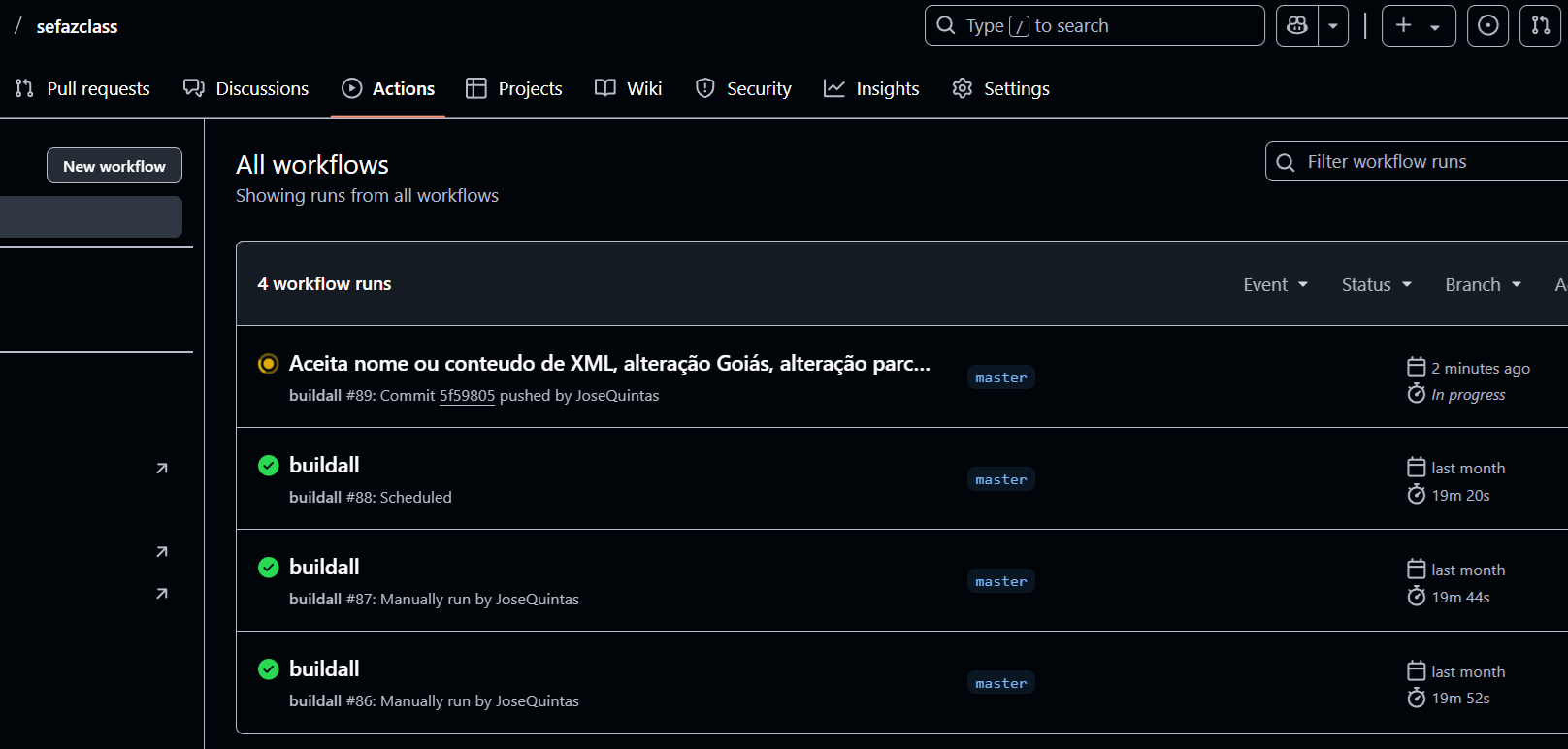Screen dimensions: 1568x749
Task: Open the Security tab
Action: (743, 88)
